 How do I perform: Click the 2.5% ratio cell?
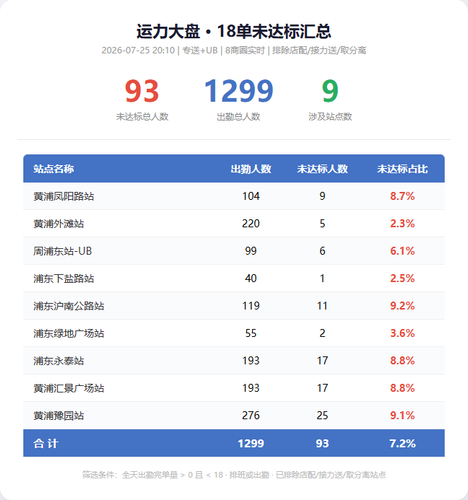coord(402,278)
